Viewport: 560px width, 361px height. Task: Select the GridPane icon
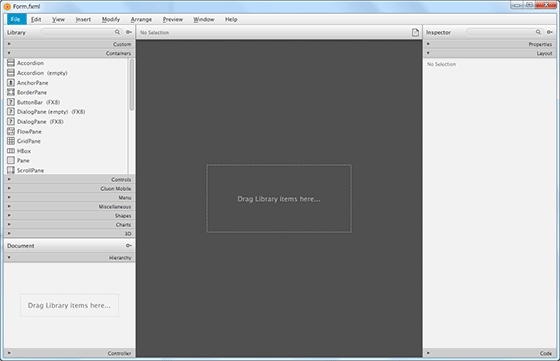(x=11, y=141)
